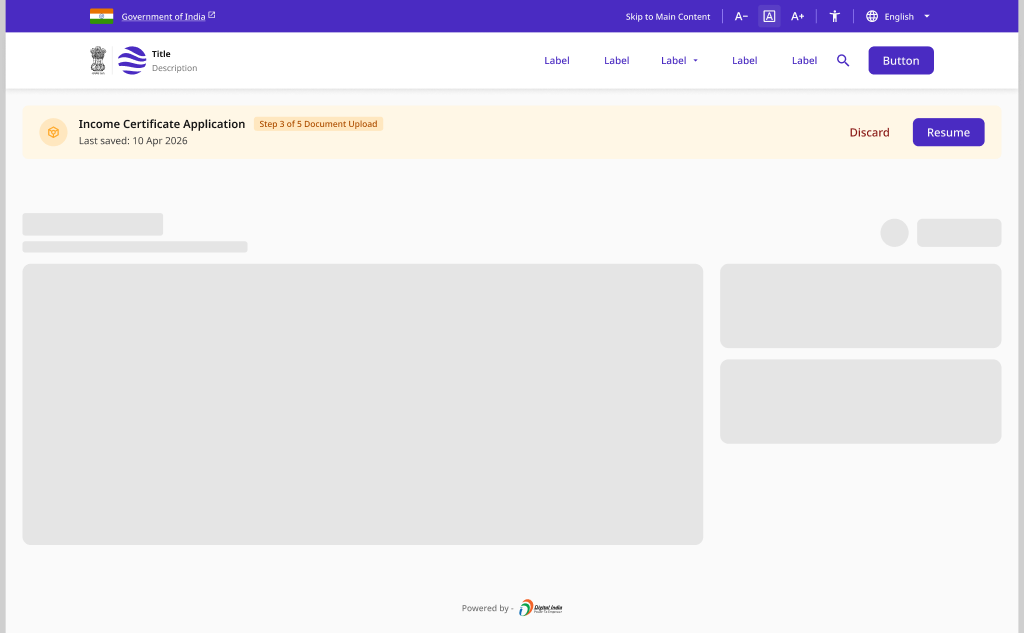
Task: Click the Digital India logo in footer
Action: 541,608
